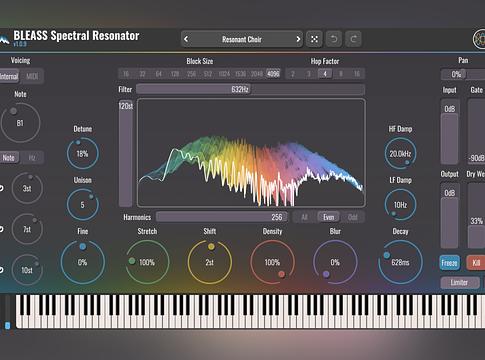Go to the previous preset arrow

pos(186,39)
